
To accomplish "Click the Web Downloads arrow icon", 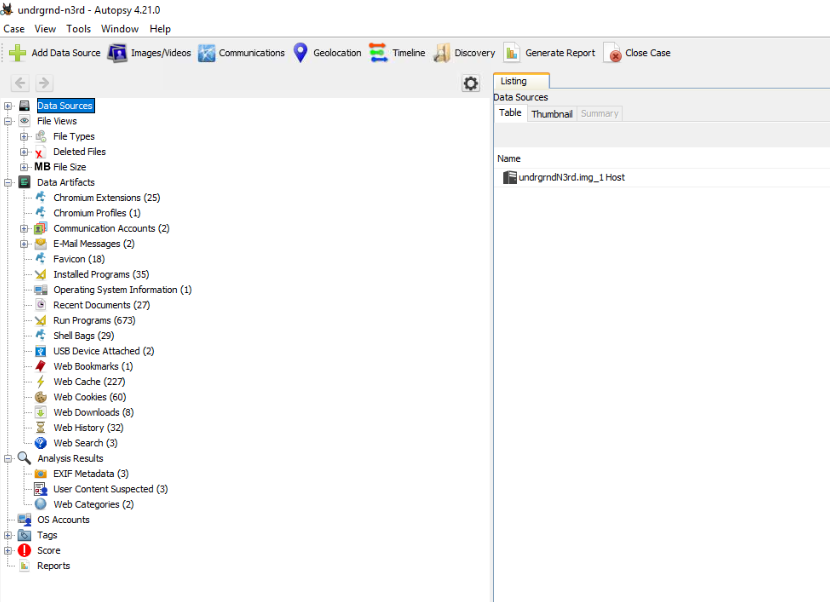I will [41, 412].
